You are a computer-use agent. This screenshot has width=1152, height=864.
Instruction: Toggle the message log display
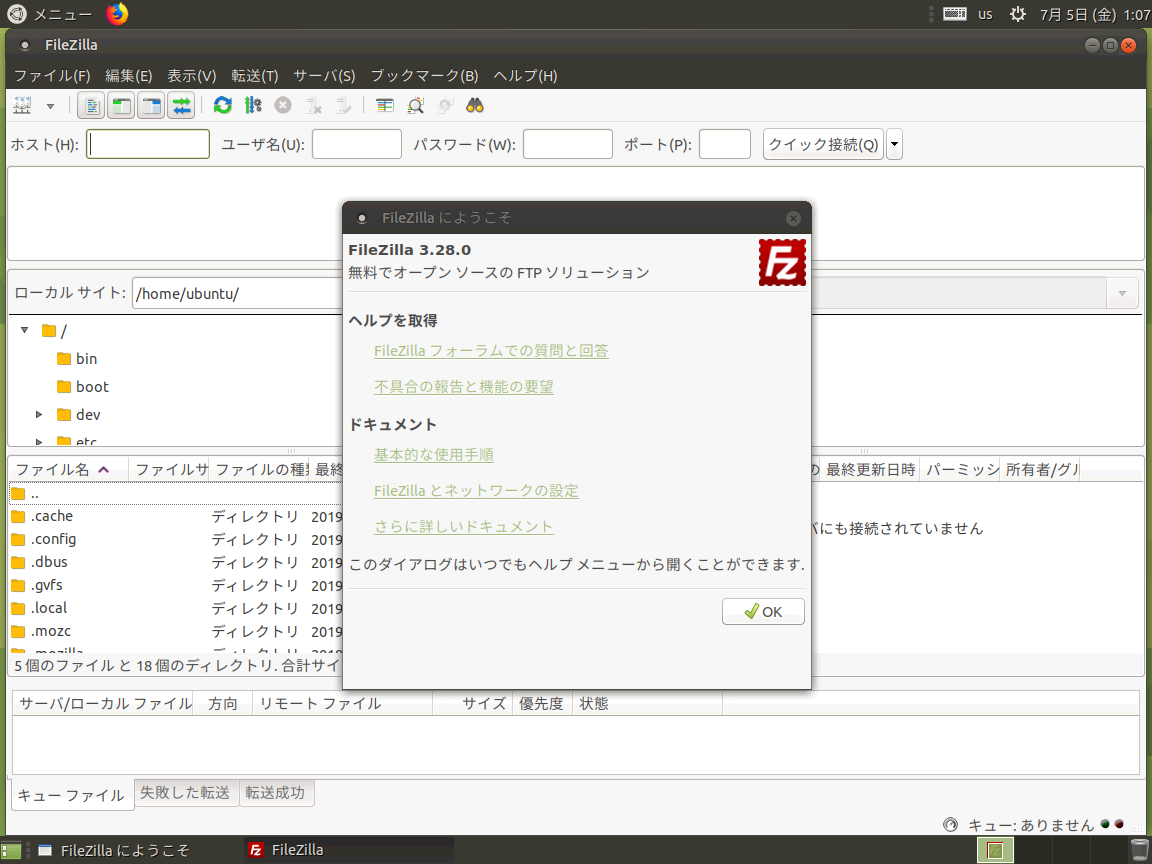click(91, 105)
